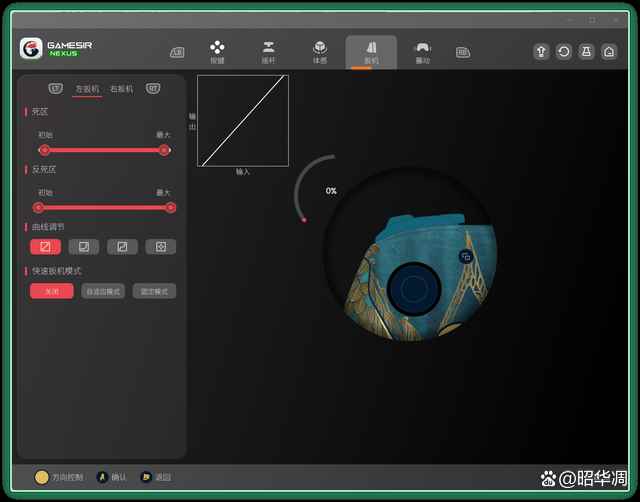The width and height of the screenshot is (640, 502).
Task: Choose 固定模式 quick trigger mode
Action: click(154, 291)
